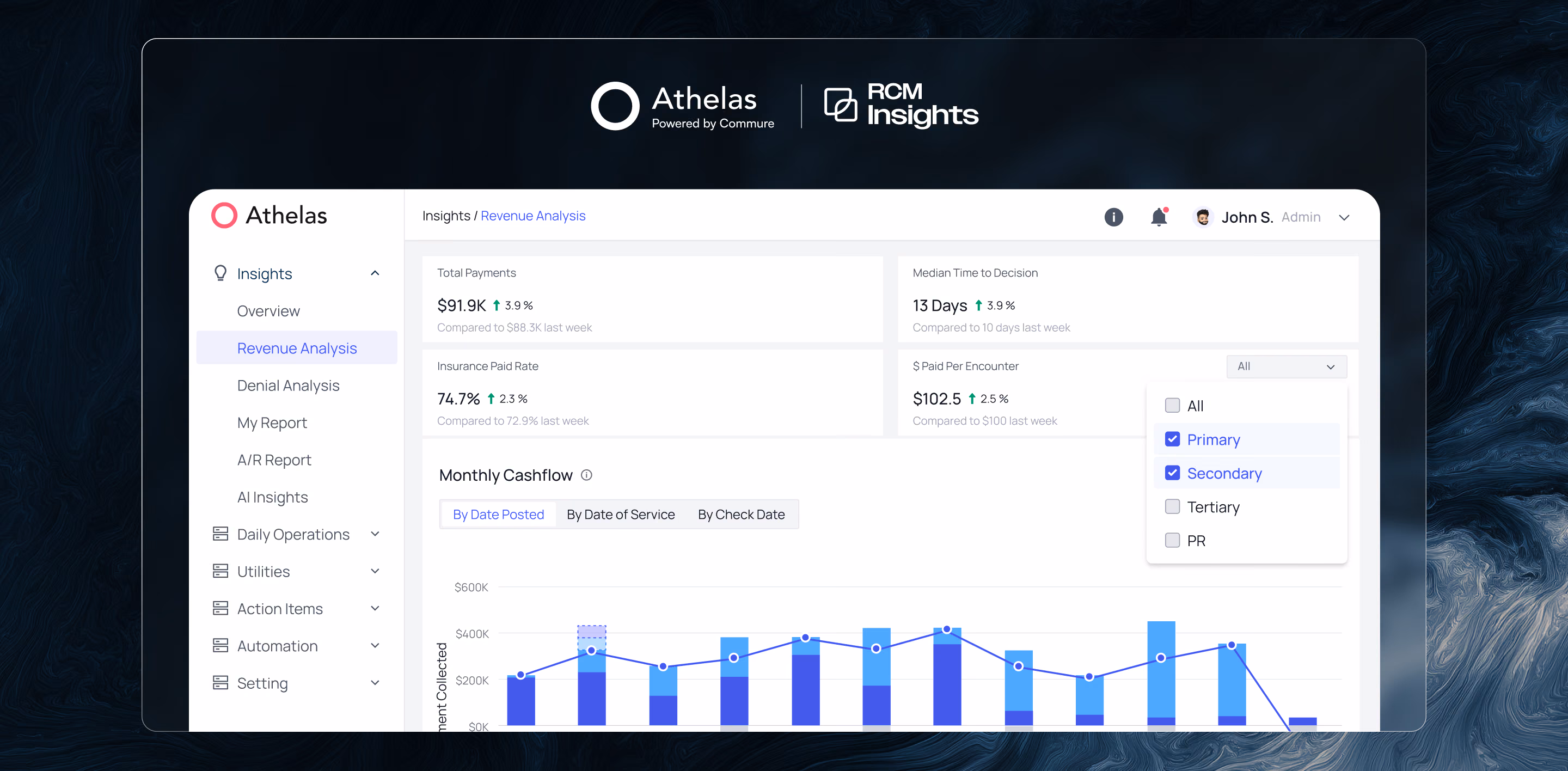The image size is (1568, 771).
Task: Click the 74.7% insurance paid rate value
Action: pyautogui.click(x=458, y=399)
